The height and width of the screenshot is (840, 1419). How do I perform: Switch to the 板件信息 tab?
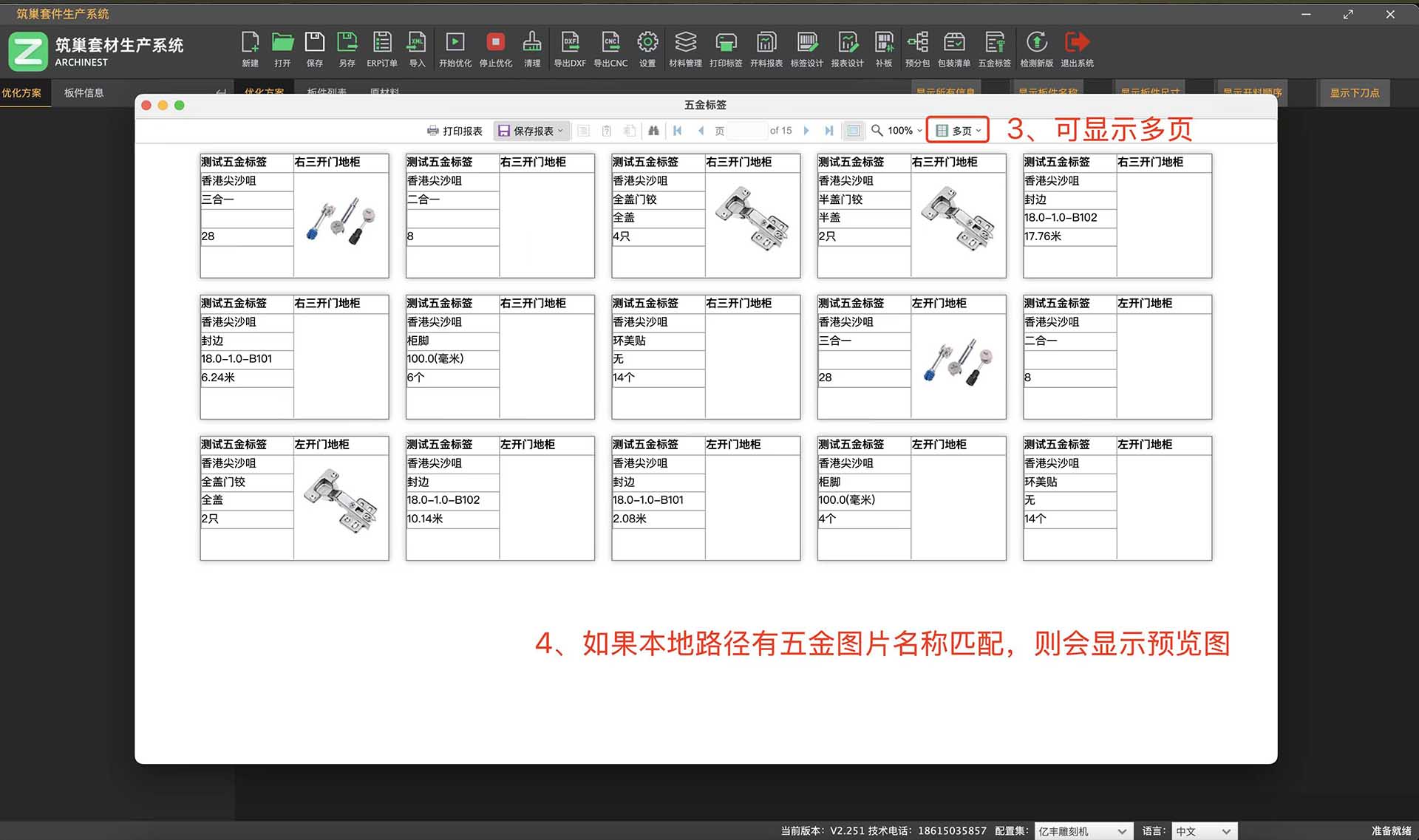click(84, 93)
